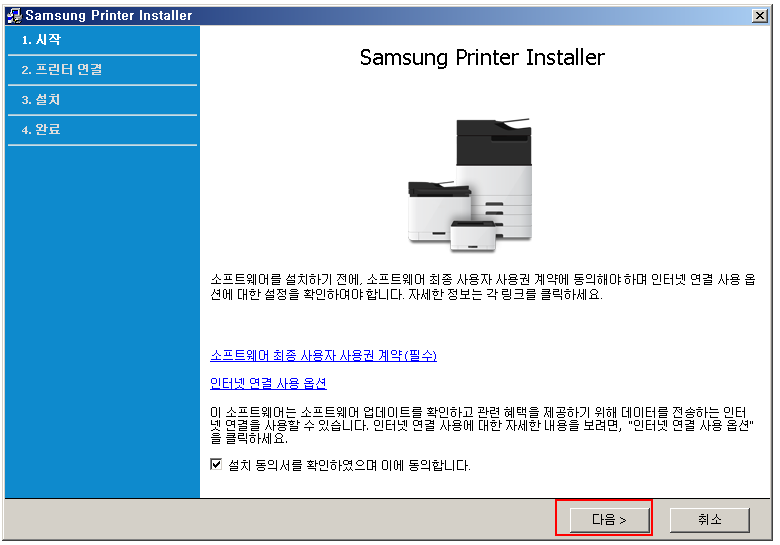
Task: Click the 취소 button
Action: [x=709, y=520]
